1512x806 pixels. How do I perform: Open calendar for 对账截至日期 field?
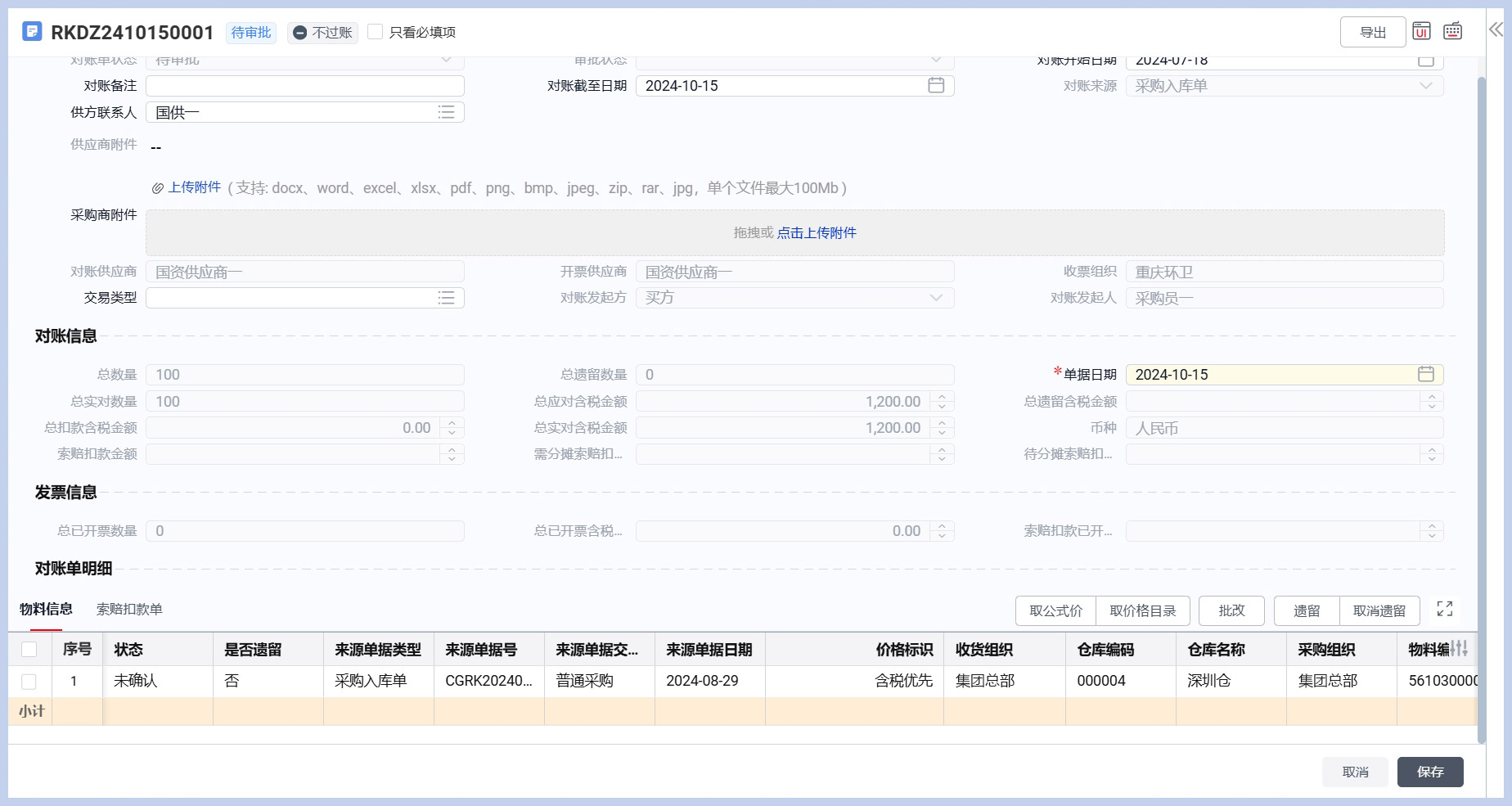pyautogui.click(x=936, y=86)
